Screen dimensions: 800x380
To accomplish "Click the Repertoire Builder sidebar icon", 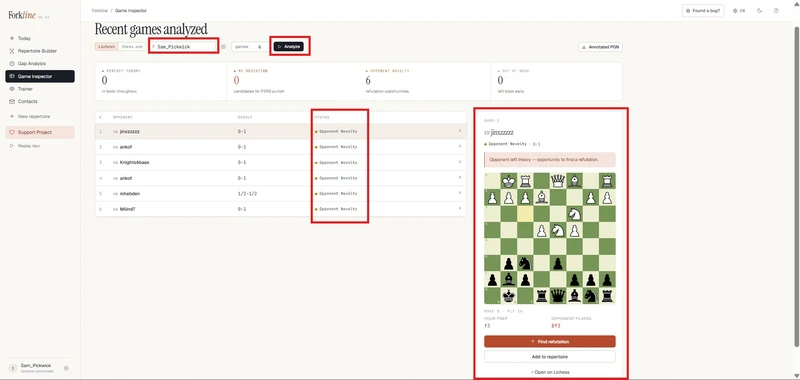I will tap(12, 51).
